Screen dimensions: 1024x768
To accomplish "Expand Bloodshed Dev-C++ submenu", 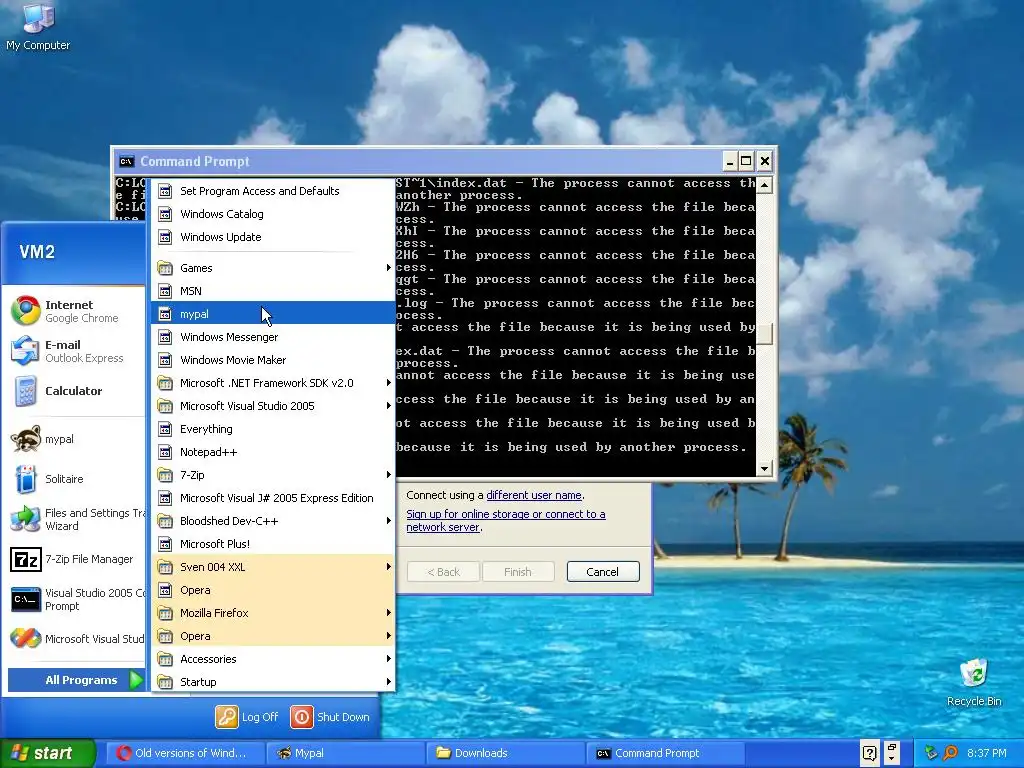I will click(x=273, y=520).
